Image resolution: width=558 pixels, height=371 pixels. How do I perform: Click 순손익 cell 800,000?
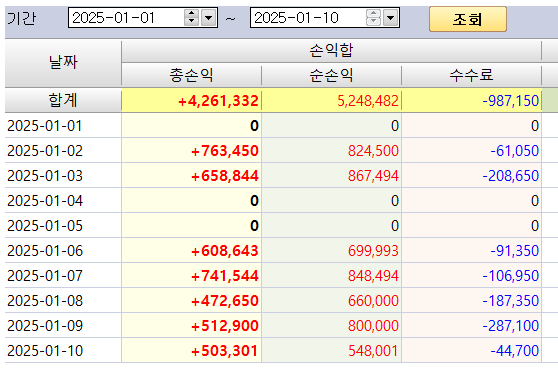pos(331,325)
